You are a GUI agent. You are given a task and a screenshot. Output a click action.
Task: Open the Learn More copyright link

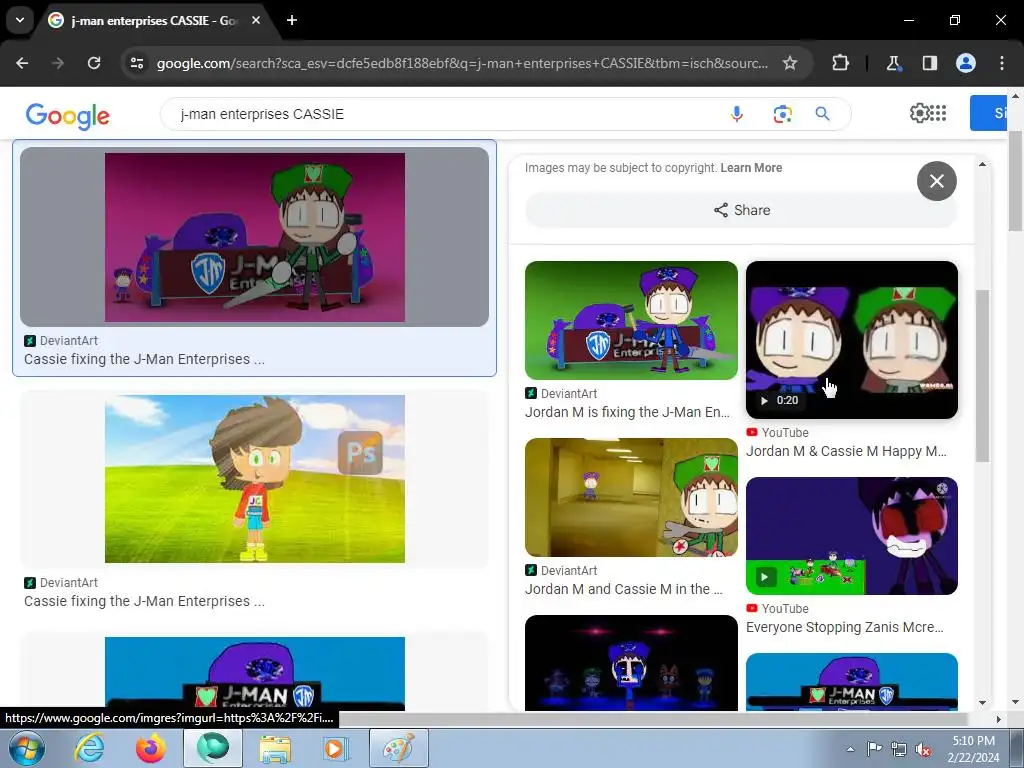click(x=751, y=168)
